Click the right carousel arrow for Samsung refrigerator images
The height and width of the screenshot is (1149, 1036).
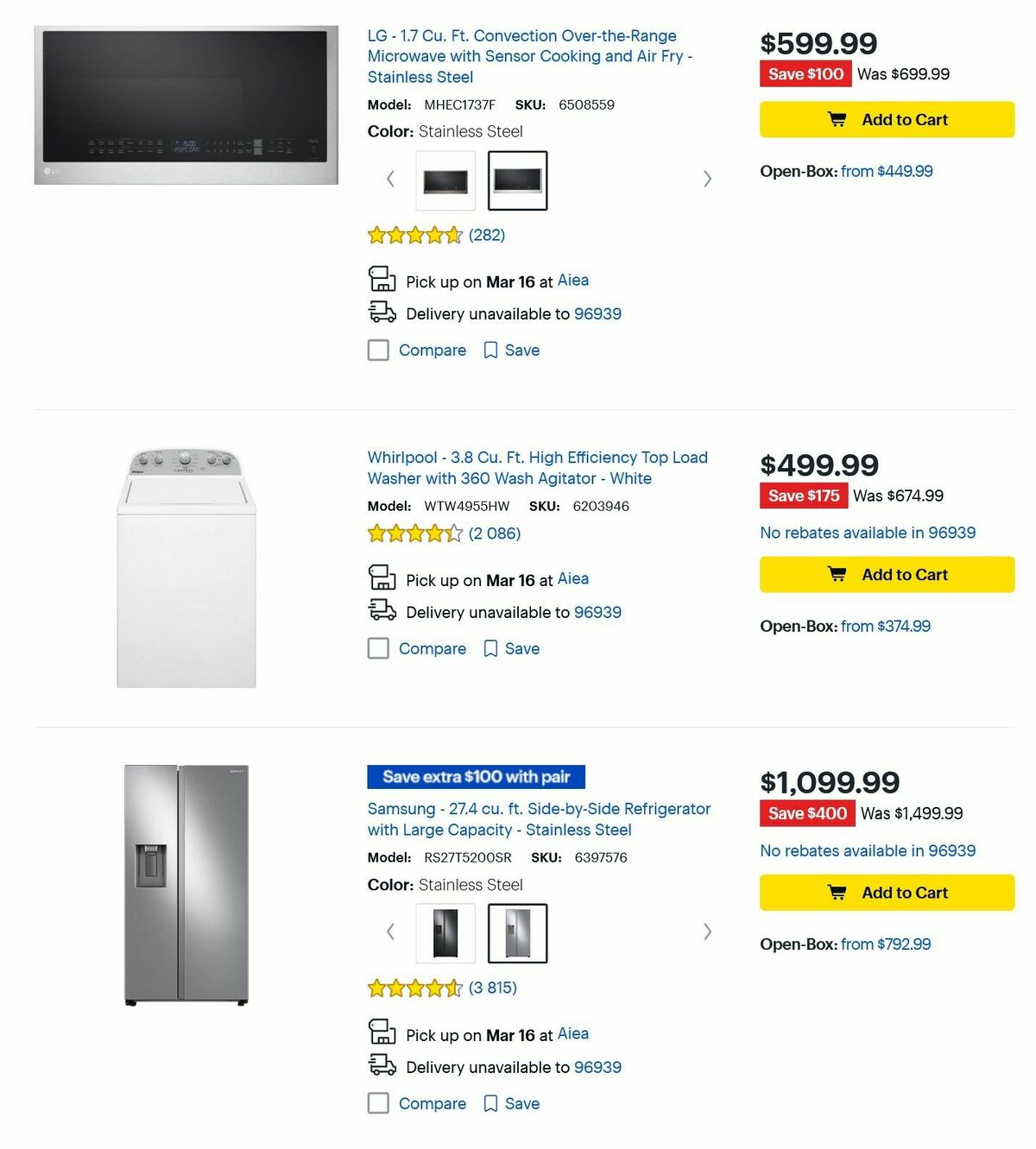coord(707,932)
